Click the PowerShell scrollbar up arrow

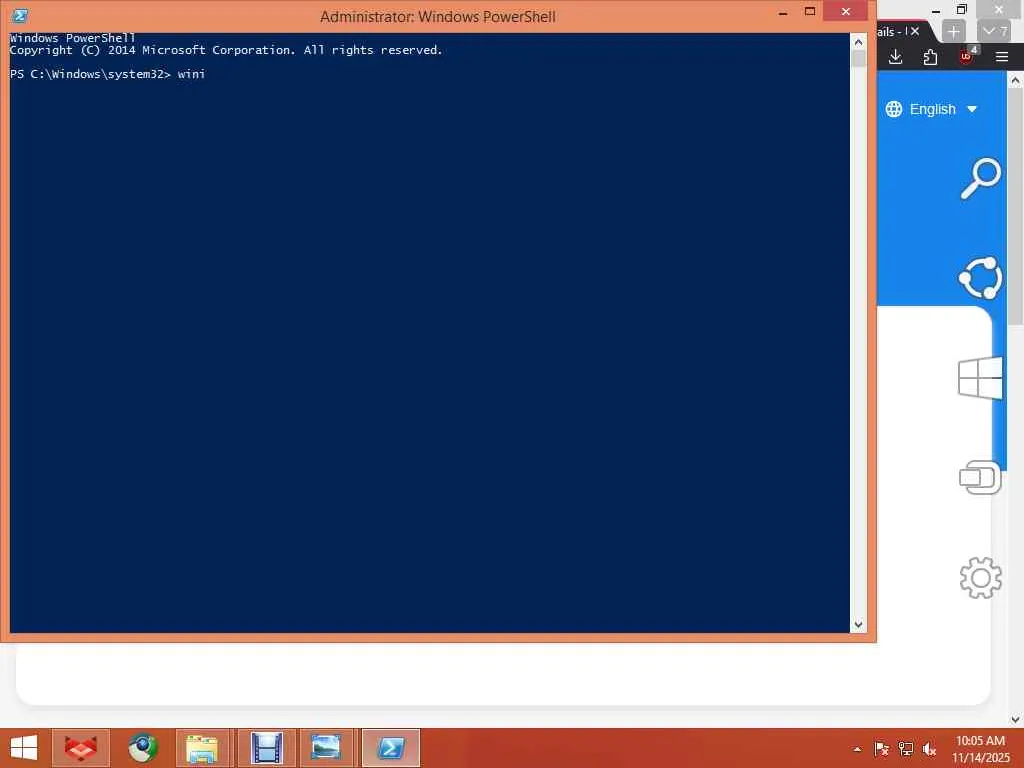tap(858, 42)
